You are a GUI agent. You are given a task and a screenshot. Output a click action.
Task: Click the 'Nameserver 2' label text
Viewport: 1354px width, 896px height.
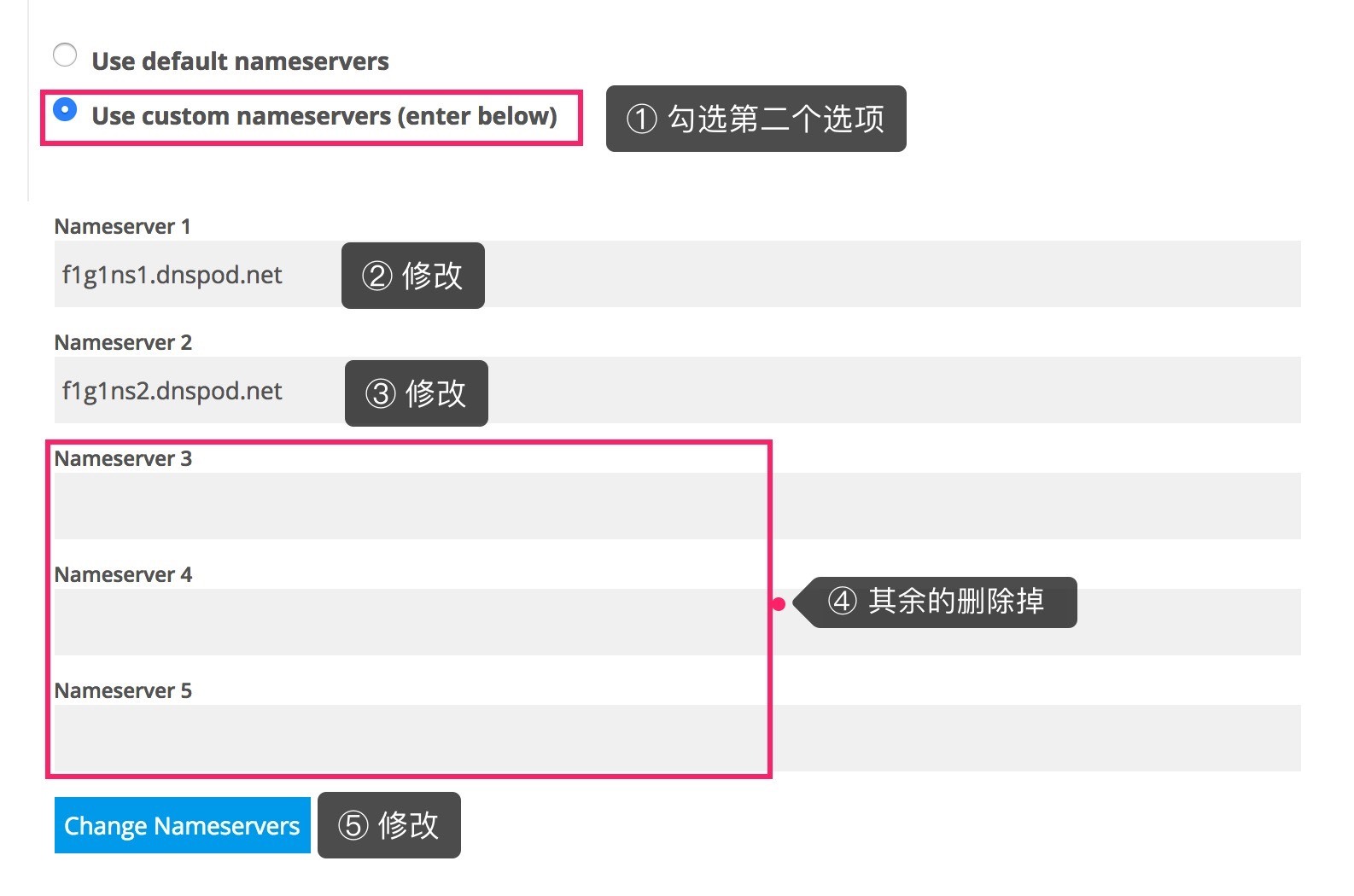point(123,342)
